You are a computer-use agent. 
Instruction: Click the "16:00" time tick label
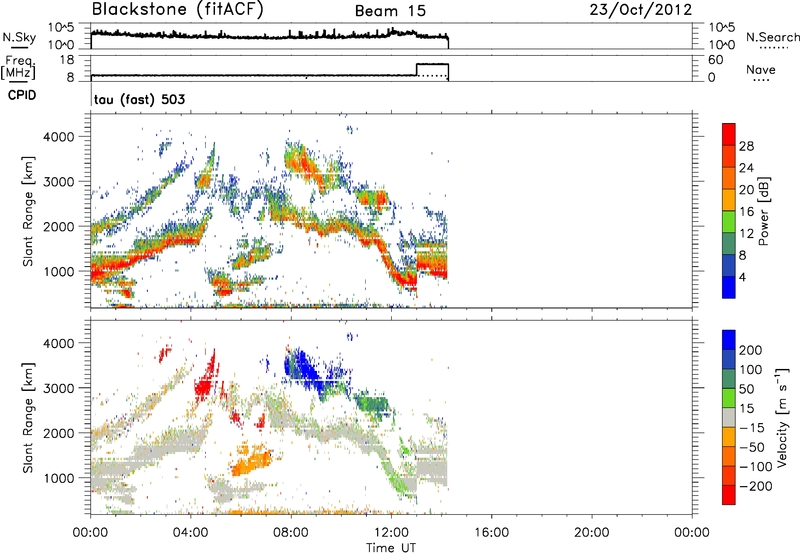[491, 533]
